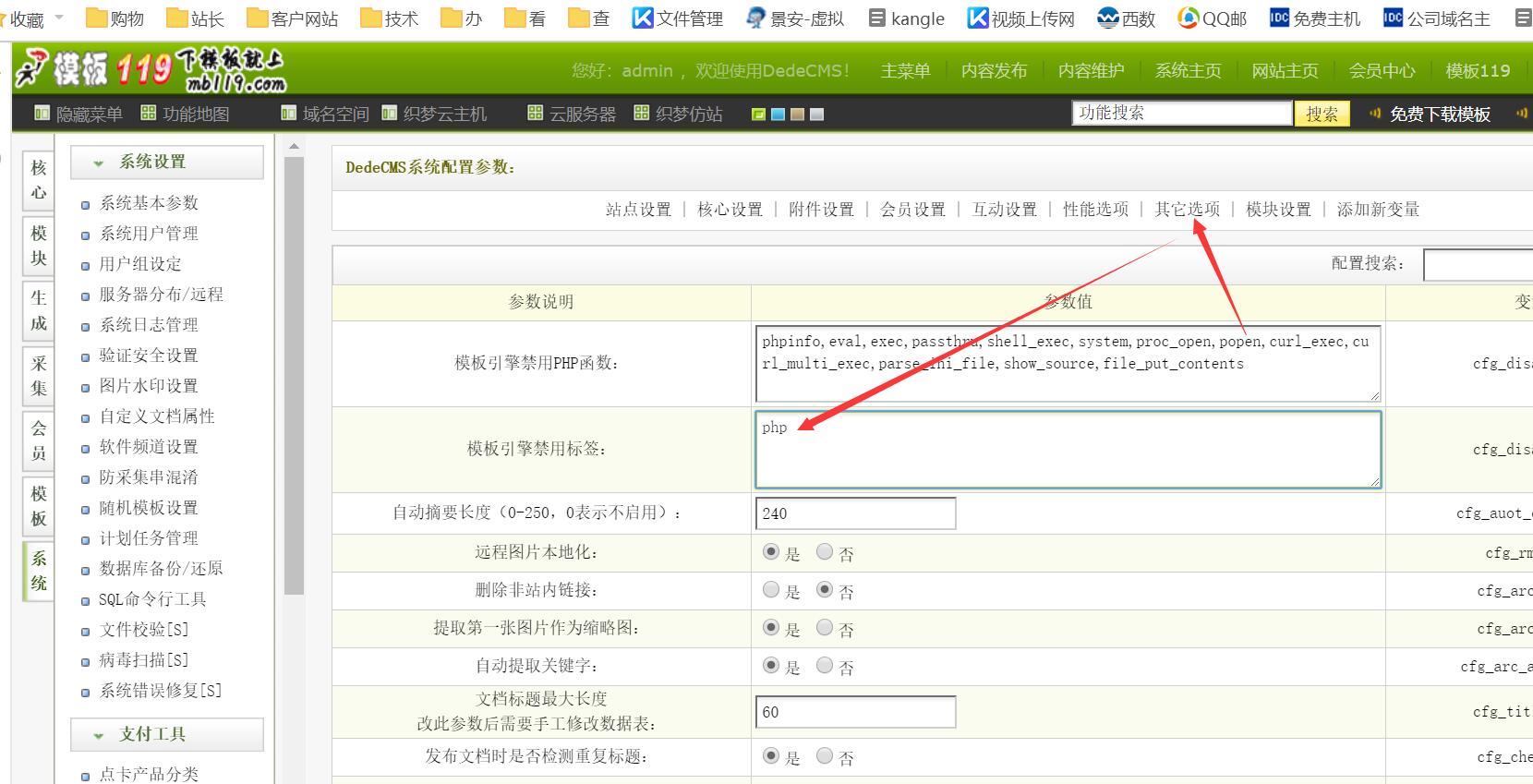This screenshot has height=784, width=1533.
Task: Open the 性能选项 settings tab
Action: pos(1095,210)
